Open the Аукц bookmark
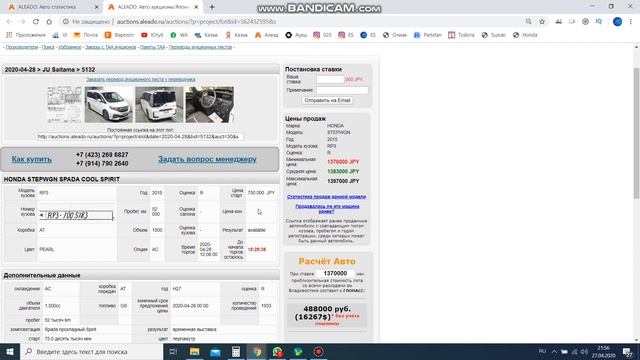The image size is (640, 360). coord(296,35)
